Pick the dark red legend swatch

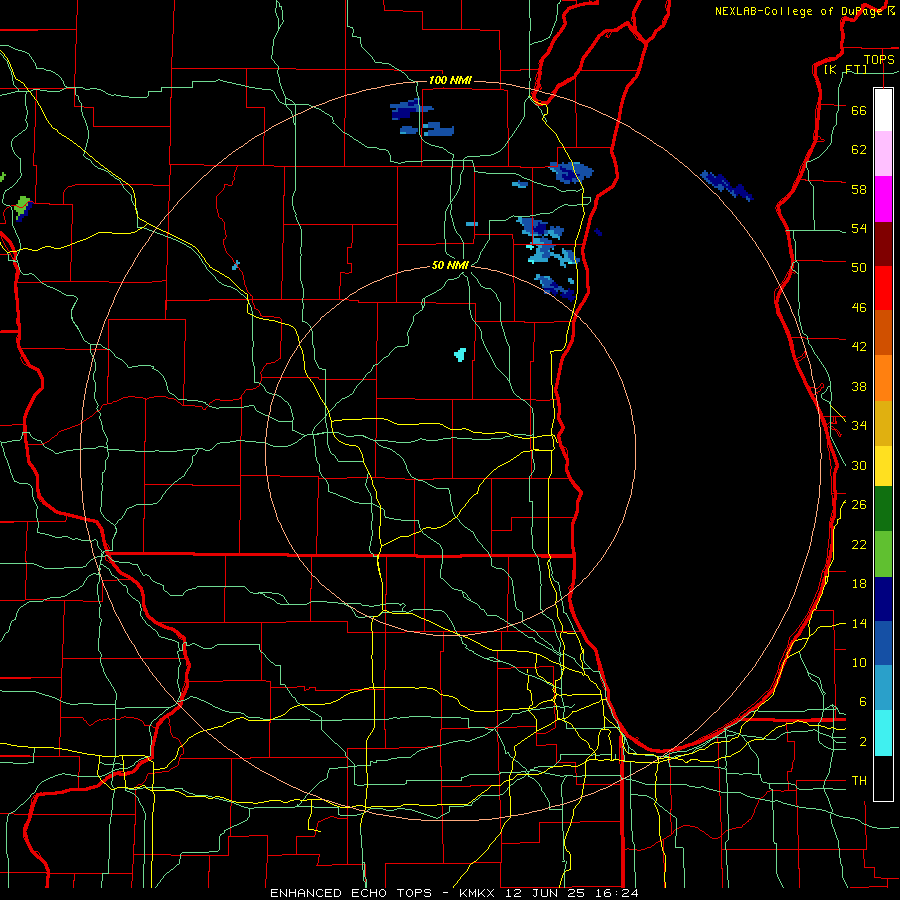tap(883, 244)
